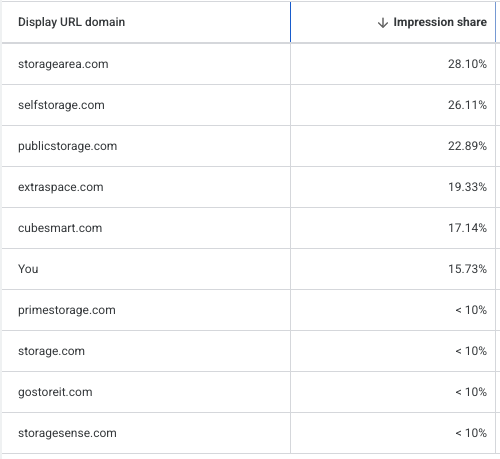The image size is (500, 459).
Task: Select extraspace.com in the table
Action: tap(61, 187)
